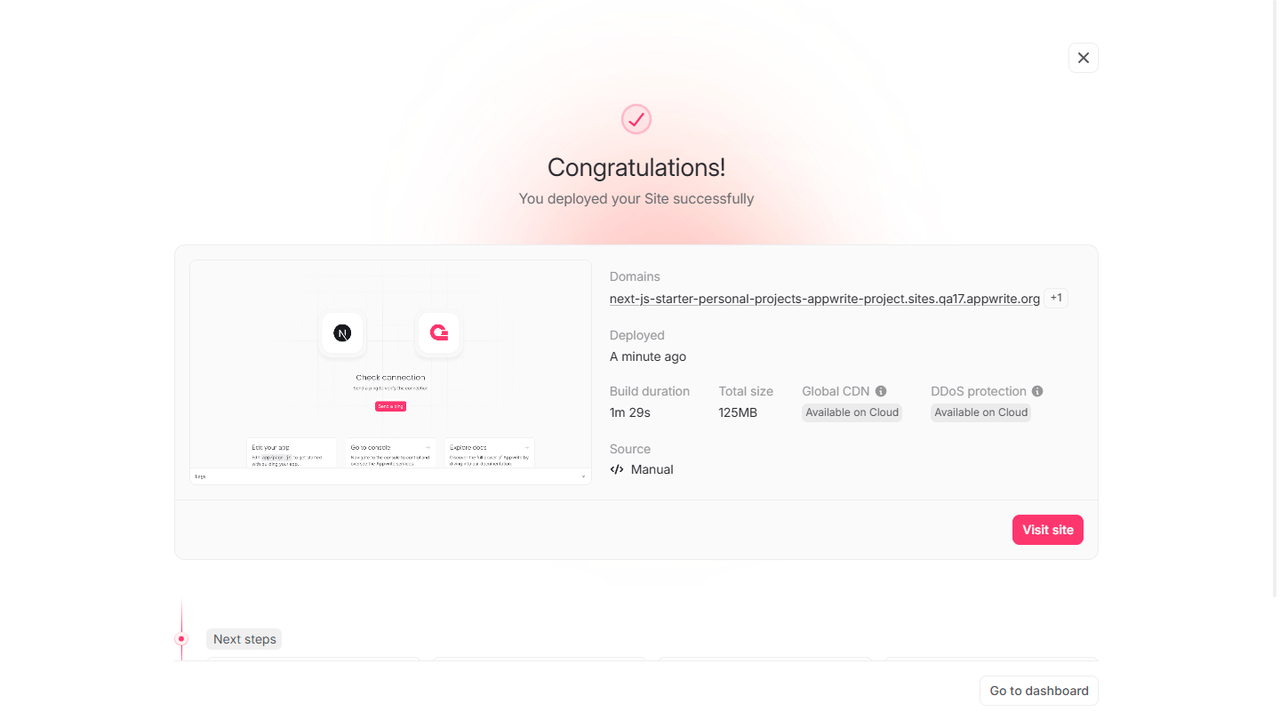Open the next-js-starter deployment domain link

(x=824, y=298)
